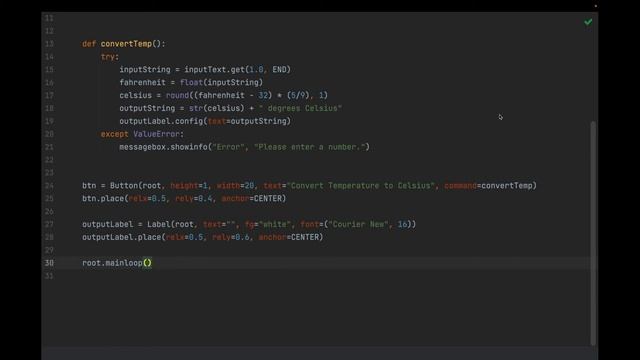This screenshot has height=360, width=640.
Task: Click the "Error" string in showinfo
Action: (228, 147)
